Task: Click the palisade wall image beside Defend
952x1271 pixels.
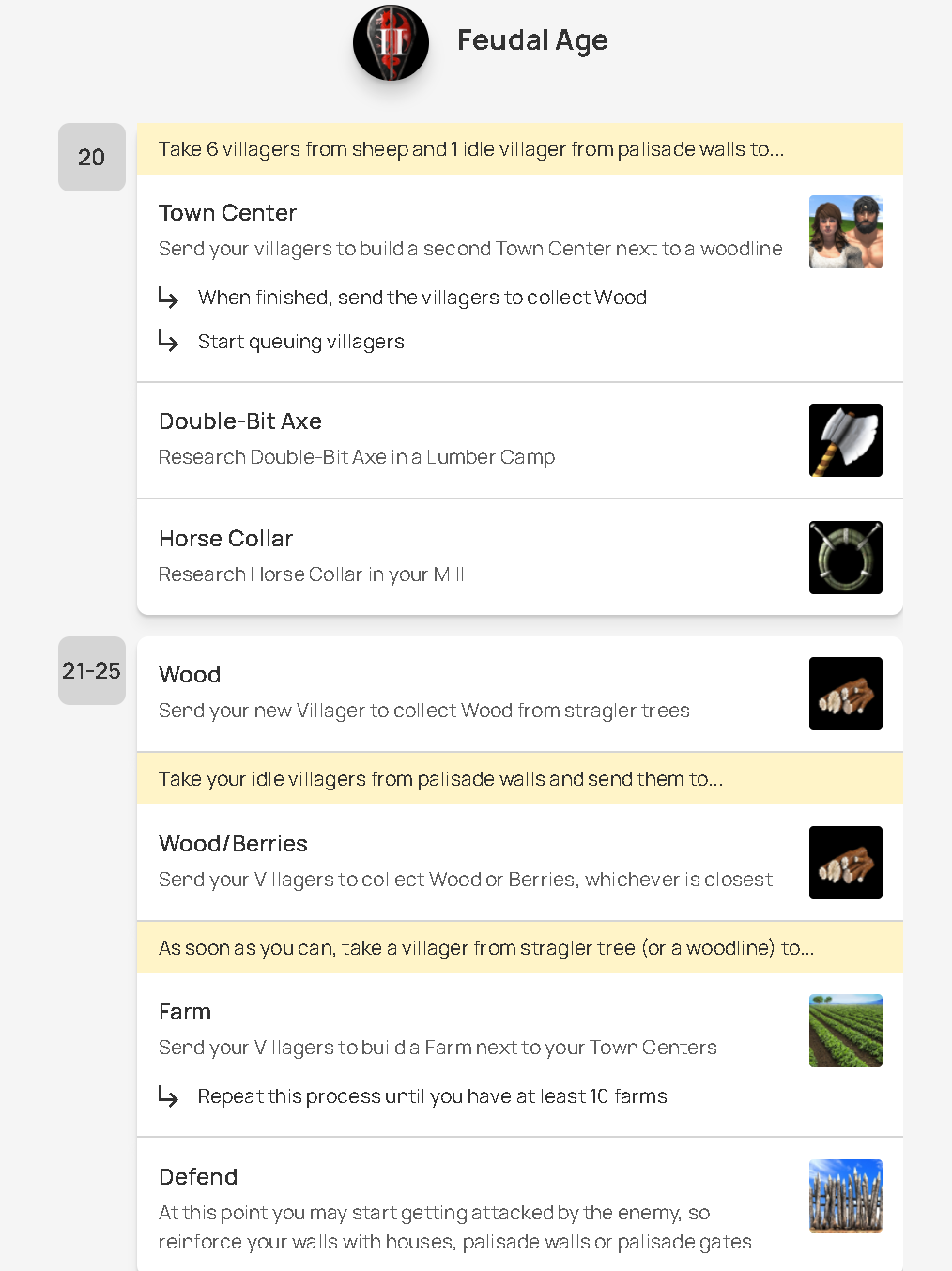Action: click(845, 1196)
